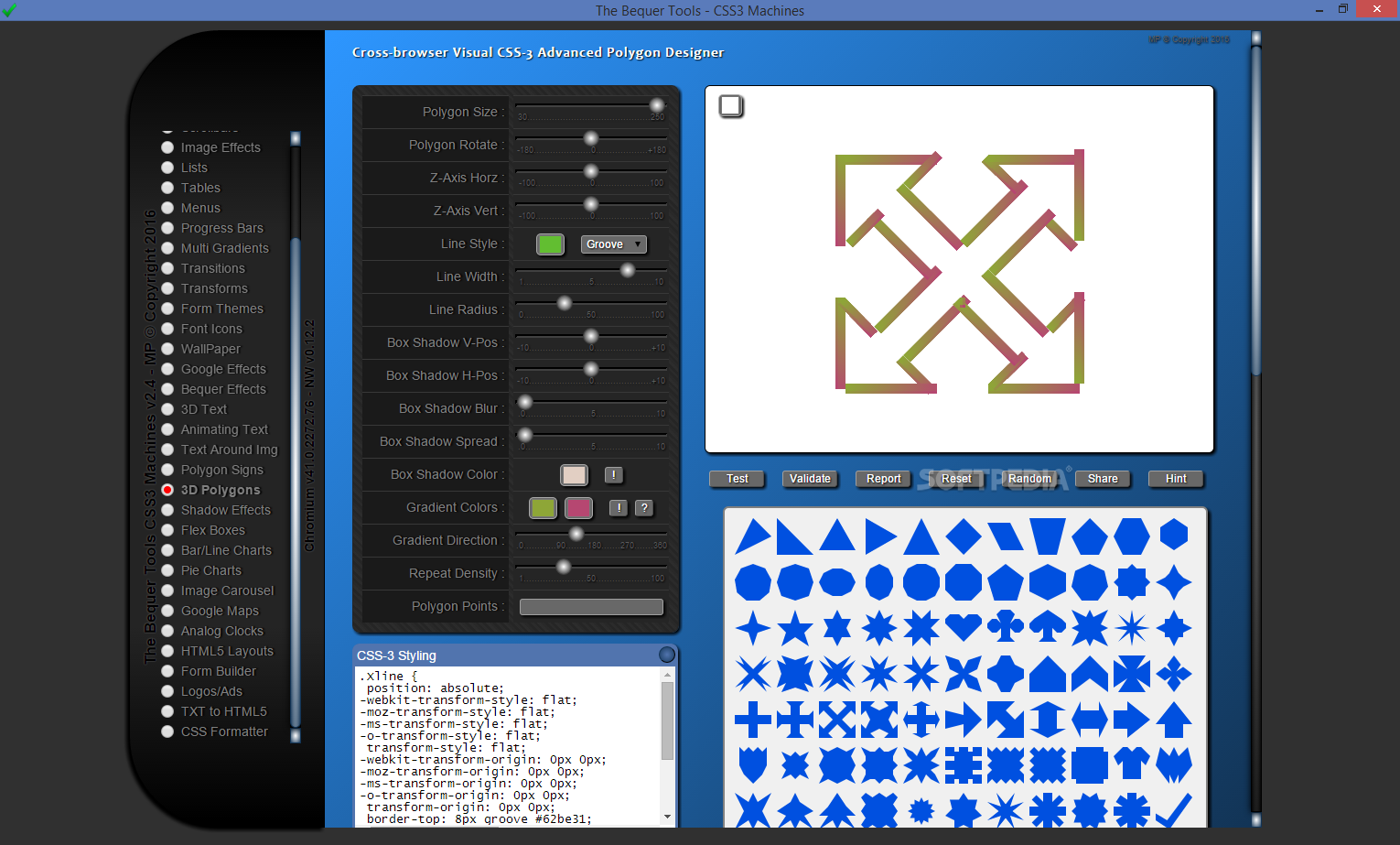Select the up arrow polygon shape
1400x845 pixels.
1173,719
